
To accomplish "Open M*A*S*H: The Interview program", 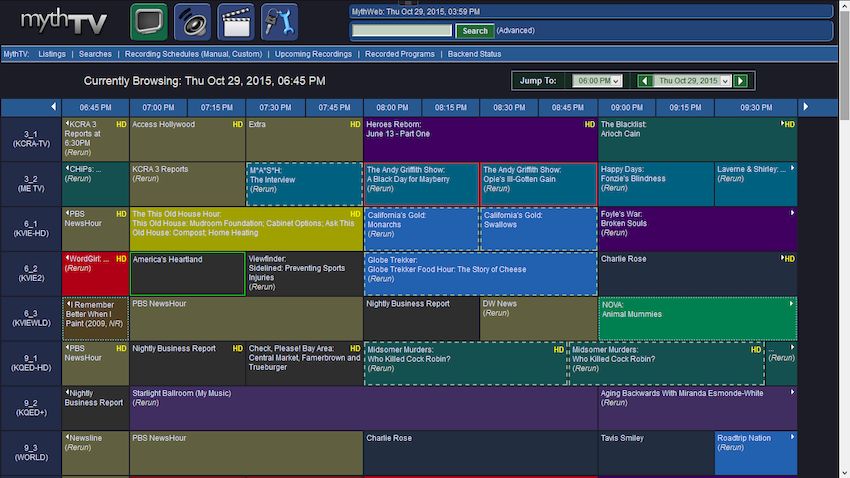I will click(x=304, y=184).
